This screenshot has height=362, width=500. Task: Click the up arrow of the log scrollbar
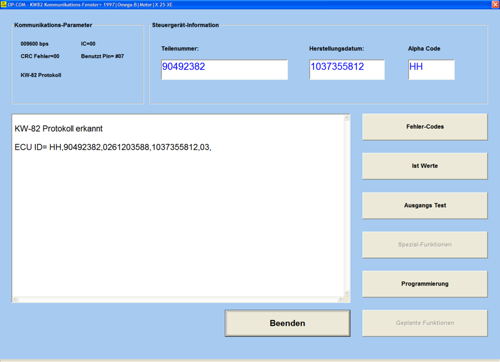[347, 118]
